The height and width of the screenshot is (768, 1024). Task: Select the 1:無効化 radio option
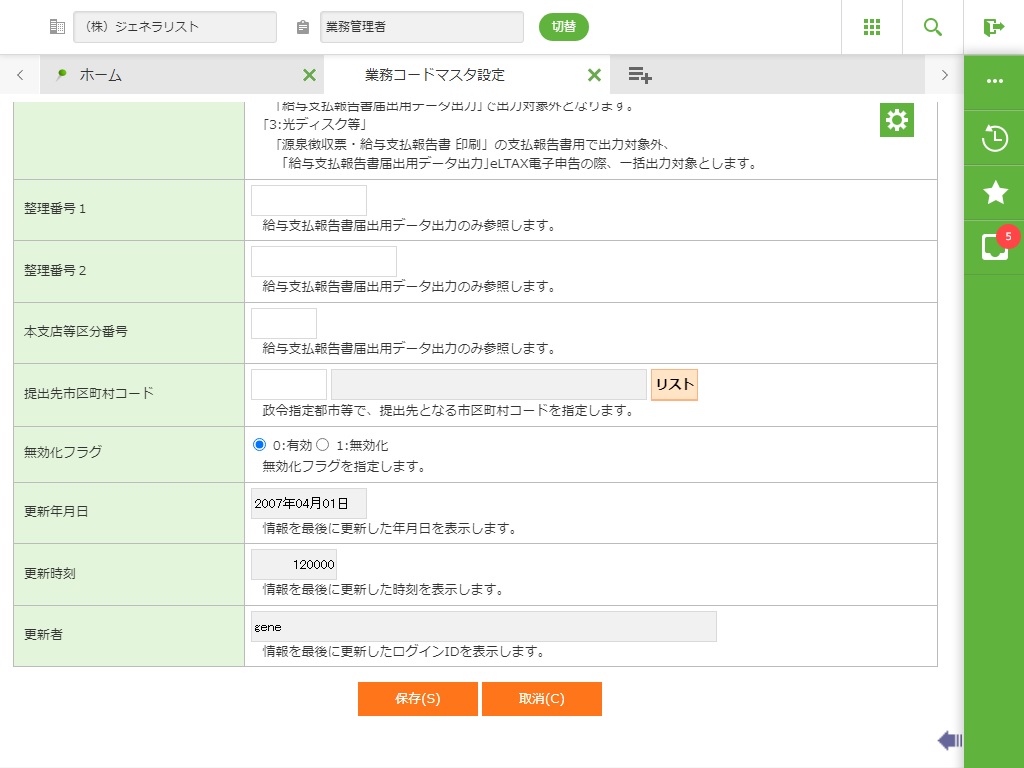click(323, 445)
